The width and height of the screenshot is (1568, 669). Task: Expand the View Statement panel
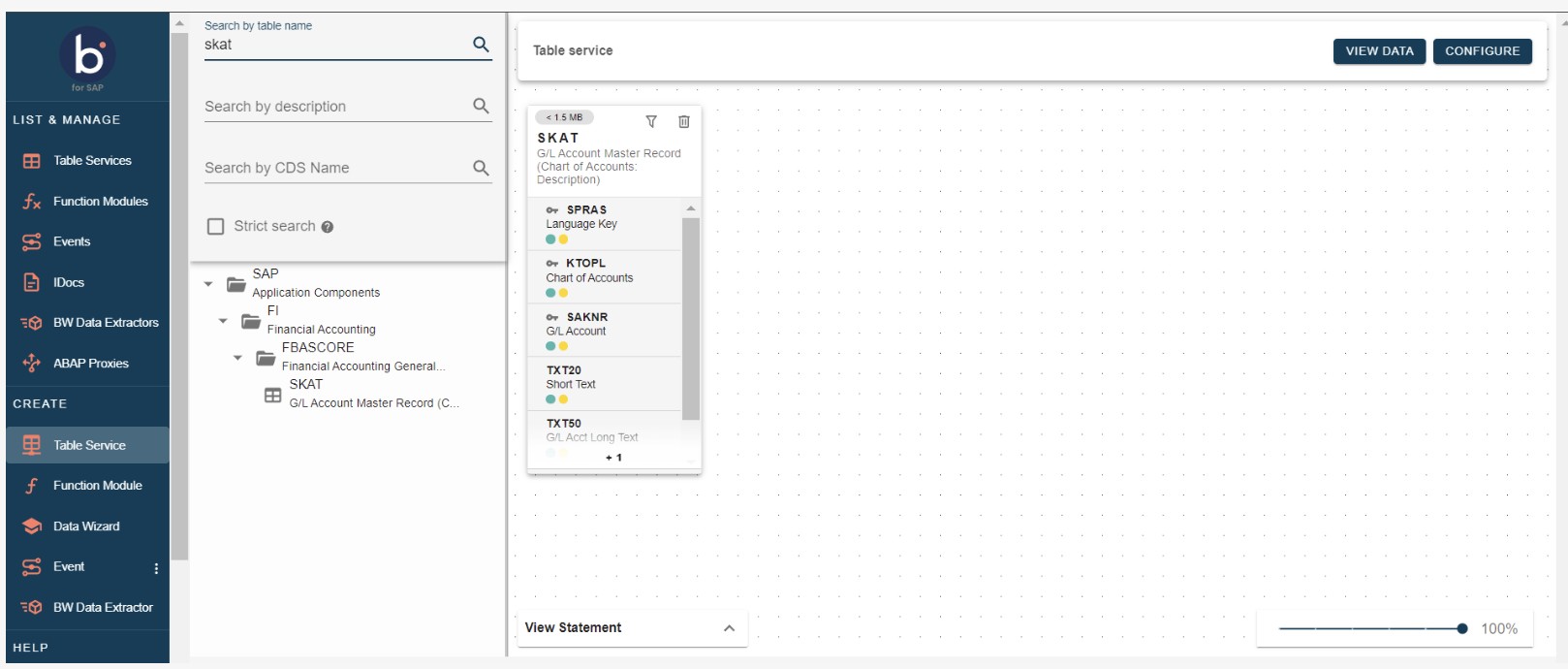729,628
